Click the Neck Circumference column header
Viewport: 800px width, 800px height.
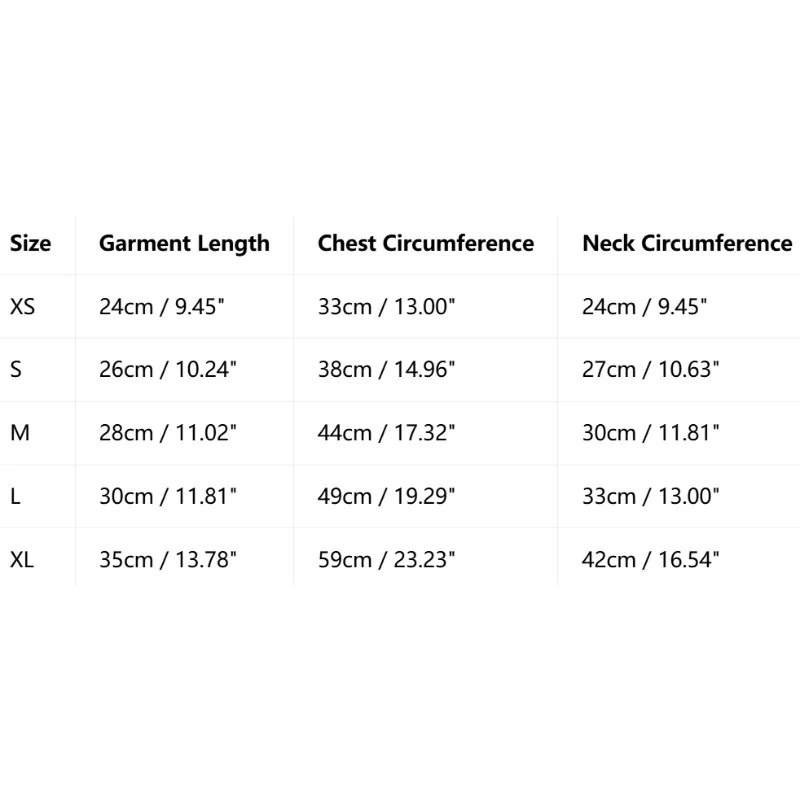[687, 243]
